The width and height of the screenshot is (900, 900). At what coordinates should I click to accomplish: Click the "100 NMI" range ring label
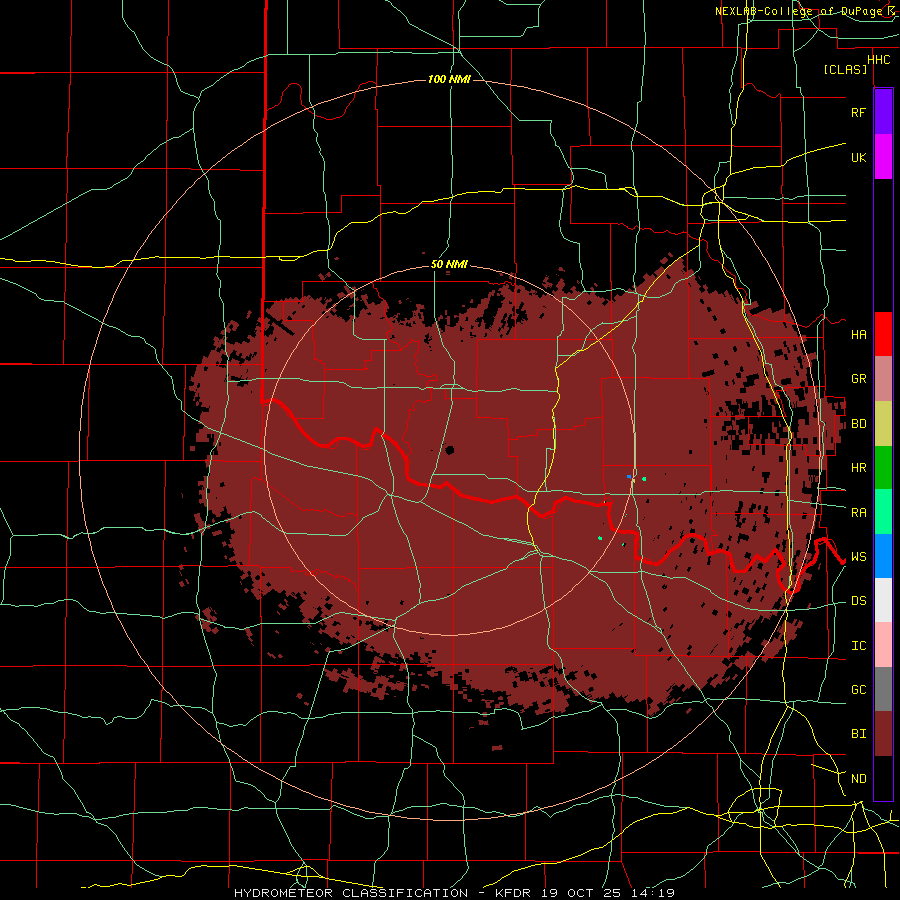[x=449, y=79]
